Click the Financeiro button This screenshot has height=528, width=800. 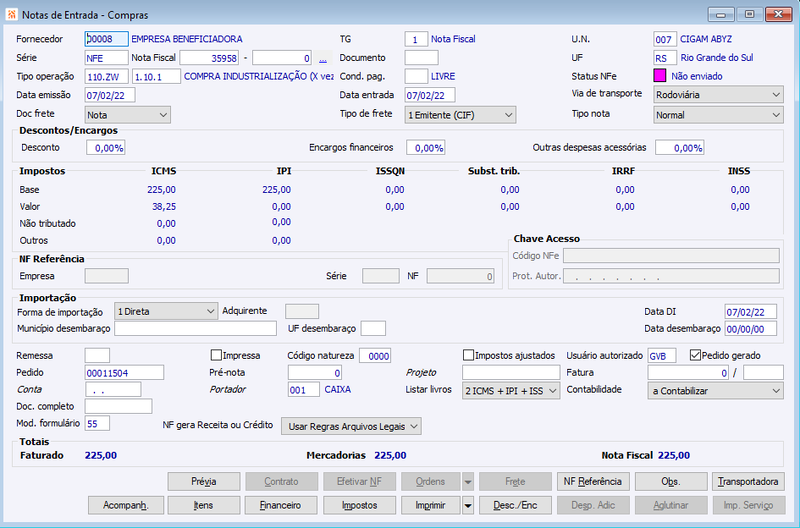[281, 506]
